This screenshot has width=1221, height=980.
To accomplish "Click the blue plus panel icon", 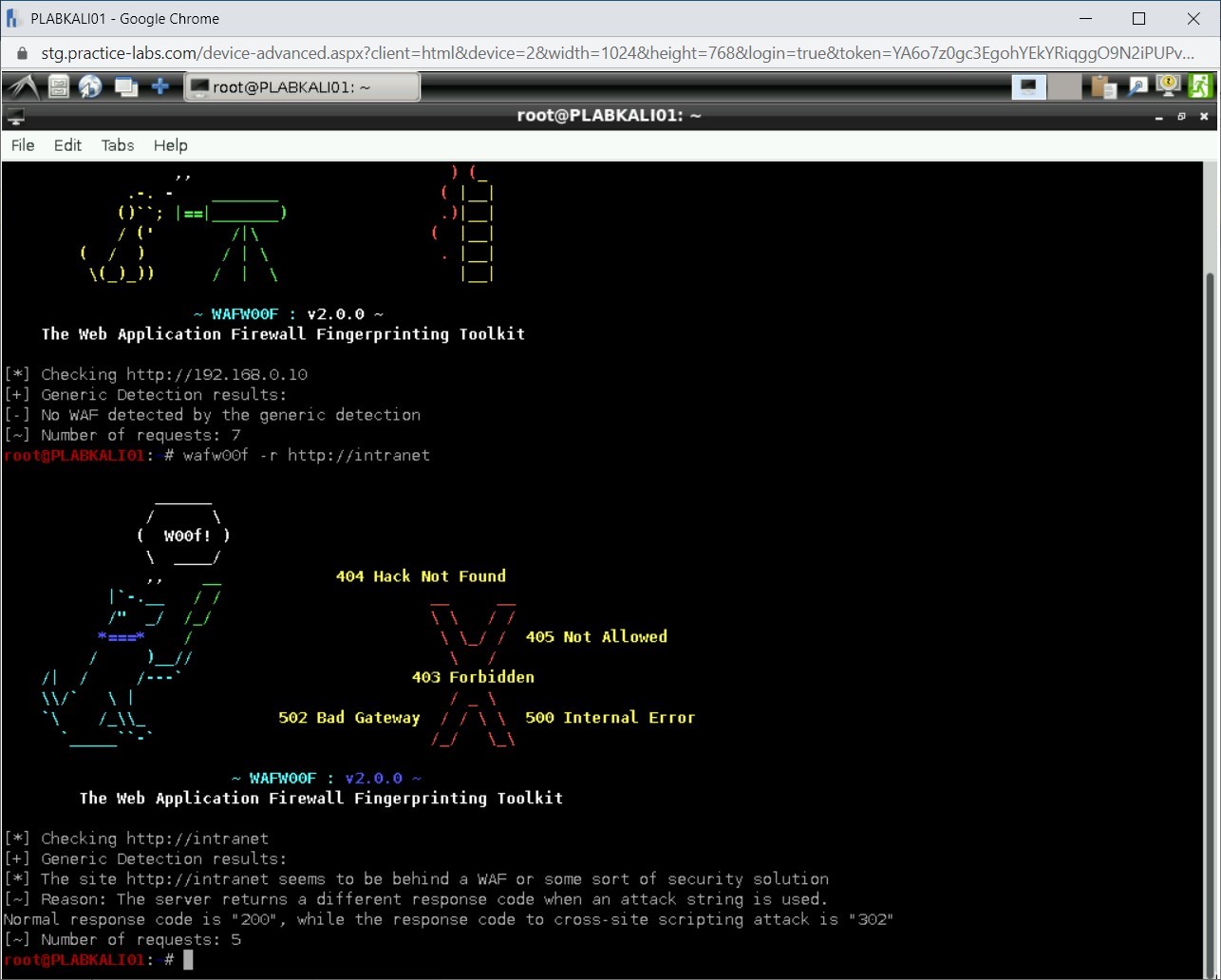I will pyautogui.click(x=160, y=87).
